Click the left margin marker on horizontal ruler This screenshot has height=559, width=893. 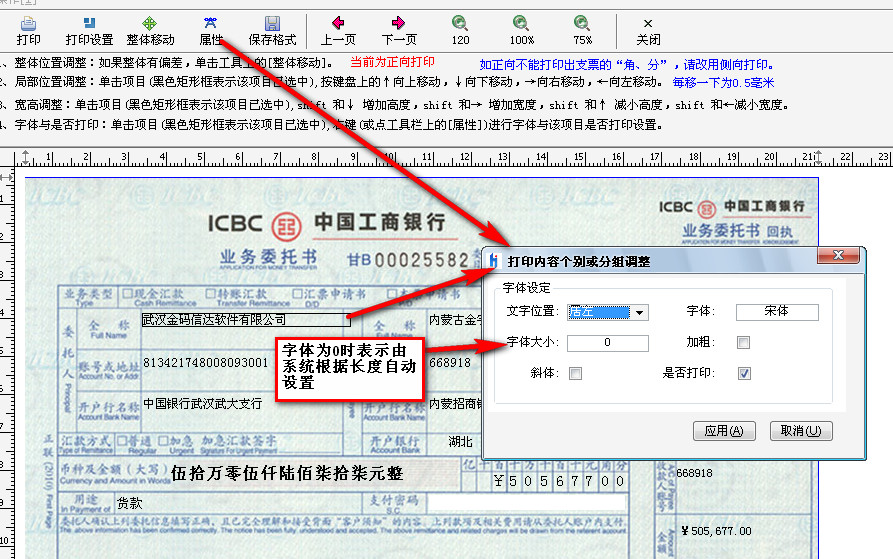click(26, 158)
